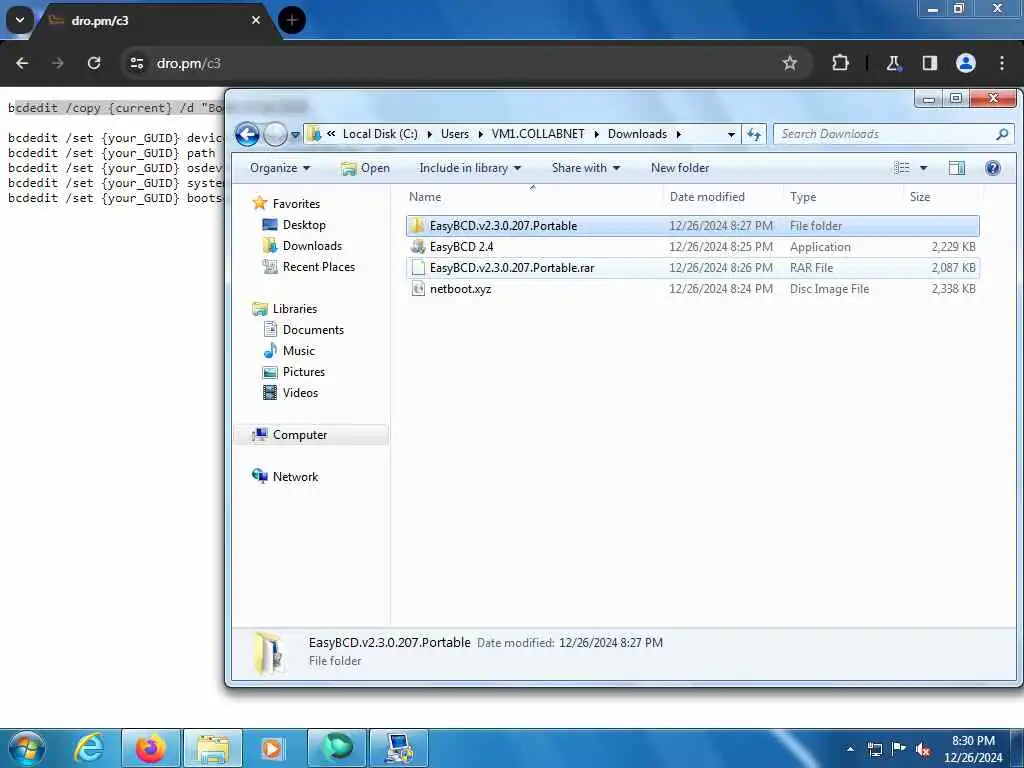
Task: Click Chrome site information icon
Action: click(136, 63)
